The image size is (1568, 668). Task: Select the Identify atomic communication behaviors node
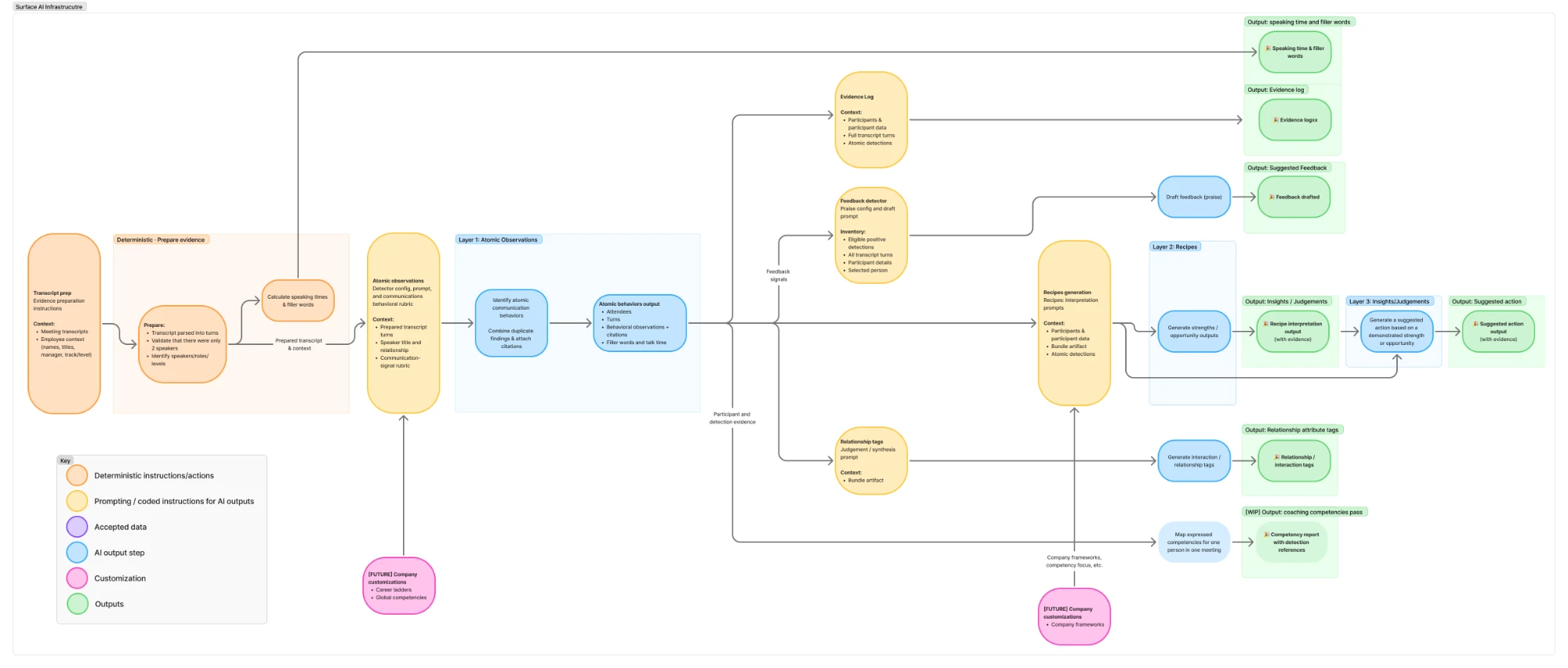511,323
